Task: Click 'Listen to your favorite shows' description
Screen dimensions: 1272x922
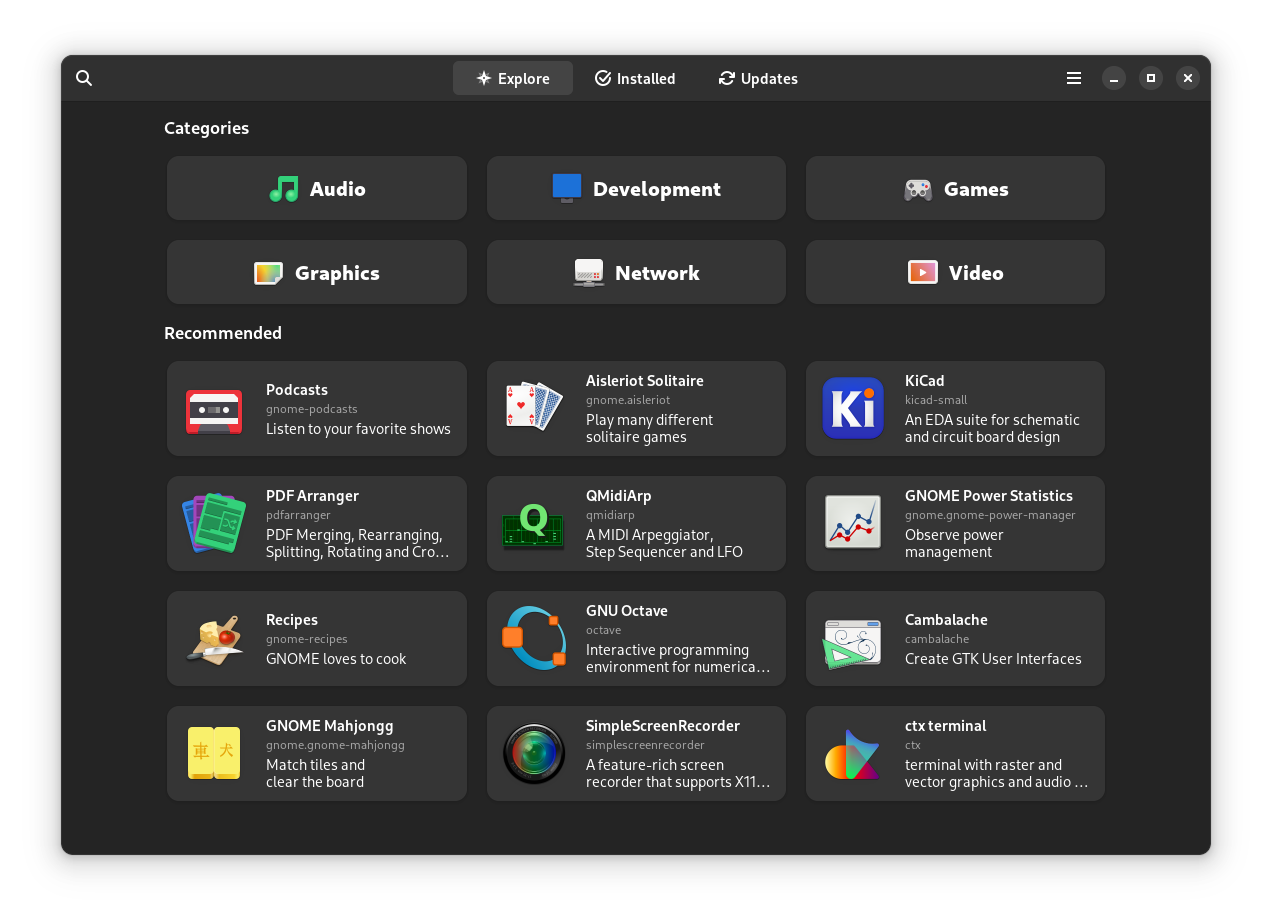Action: 358,429
